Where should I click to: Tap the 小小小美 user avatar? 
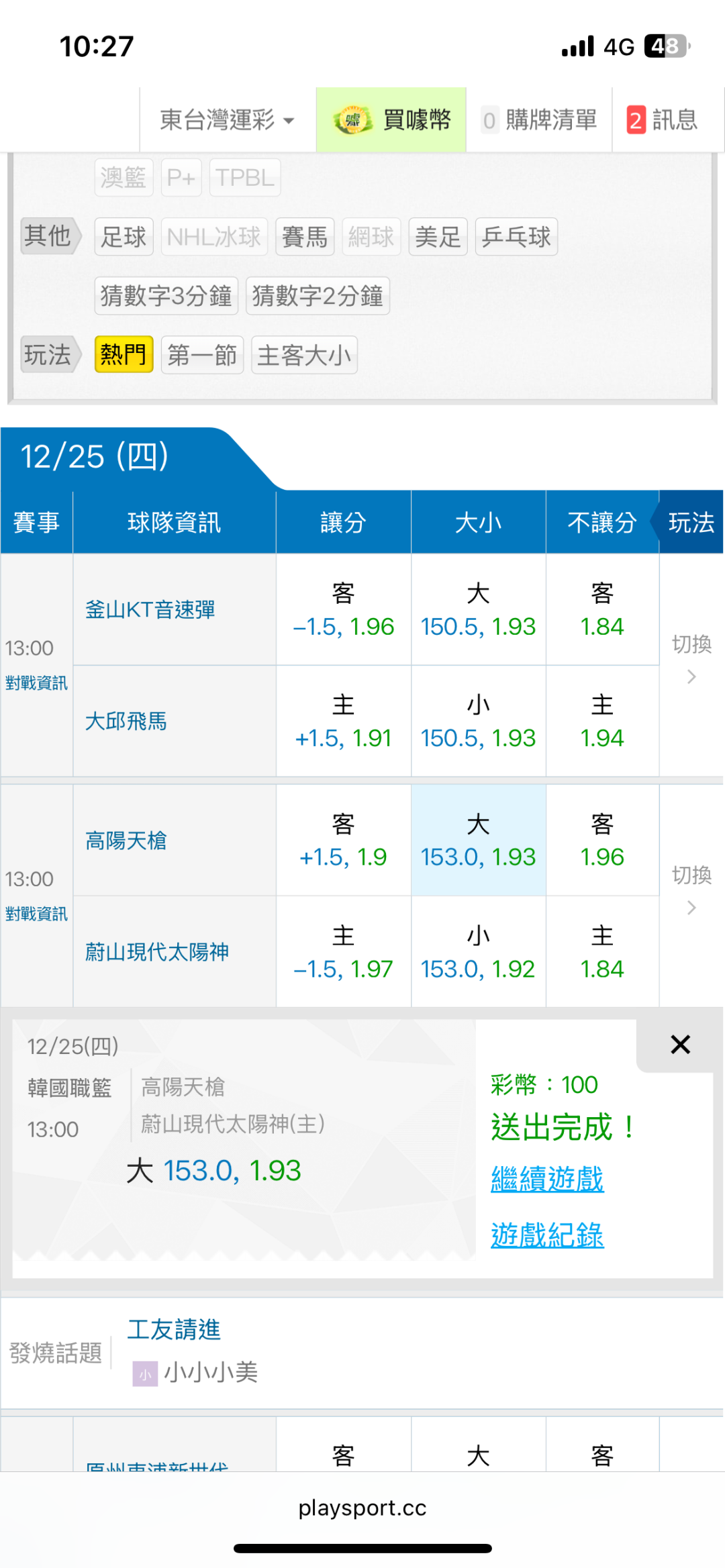click(x=144, y=1373)
